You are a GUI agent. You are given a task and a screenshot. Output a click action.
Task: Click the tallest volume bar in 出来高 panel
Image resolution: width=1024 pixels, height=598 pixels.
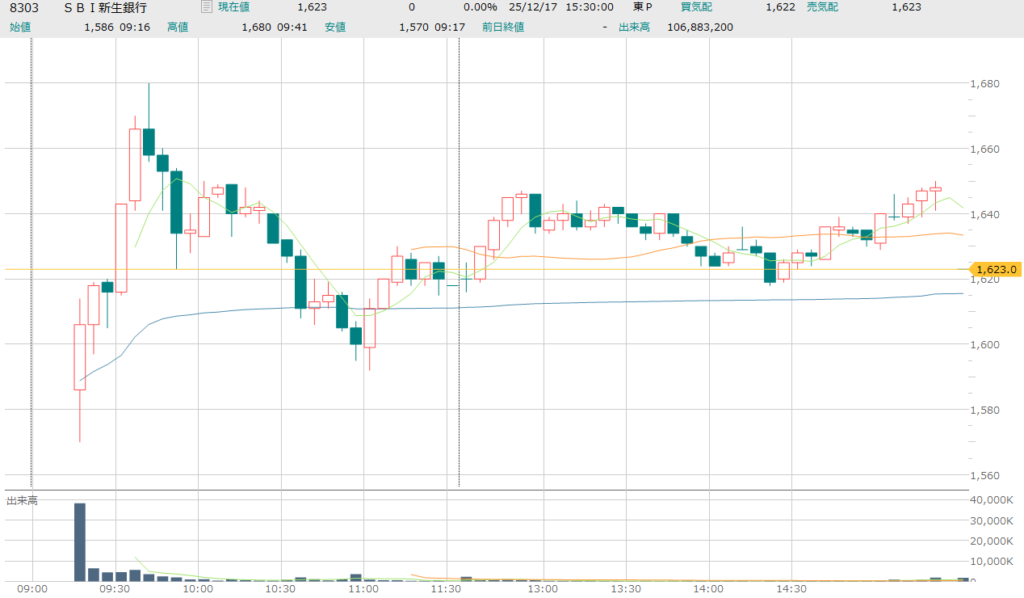[79, 541]
